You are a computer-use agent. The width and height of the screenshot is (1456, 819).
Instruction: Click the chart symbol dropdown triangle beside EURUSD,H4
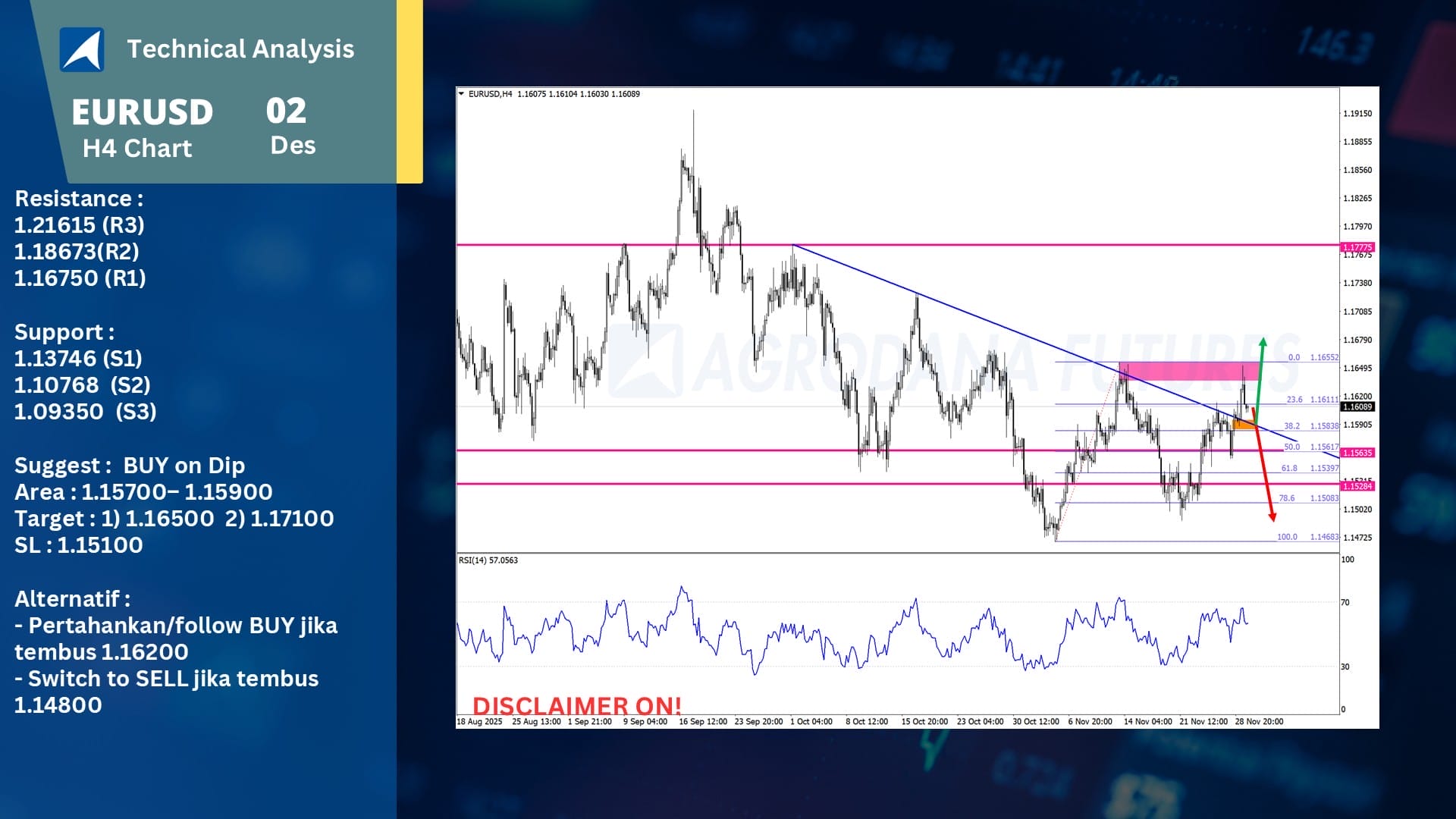pos(461,94)
